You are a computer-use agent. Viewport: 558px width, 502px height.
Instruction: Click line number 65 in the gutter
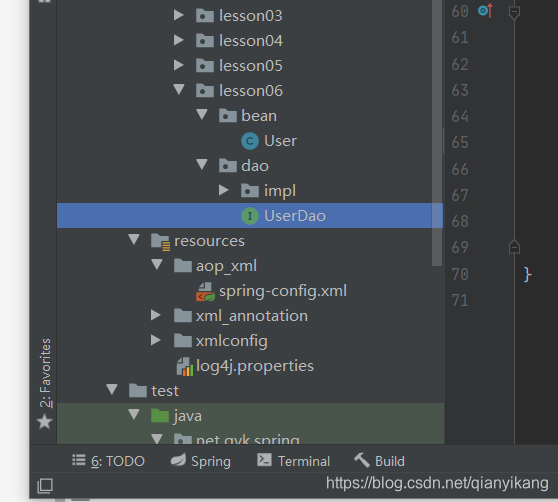[x=459, y=142]
